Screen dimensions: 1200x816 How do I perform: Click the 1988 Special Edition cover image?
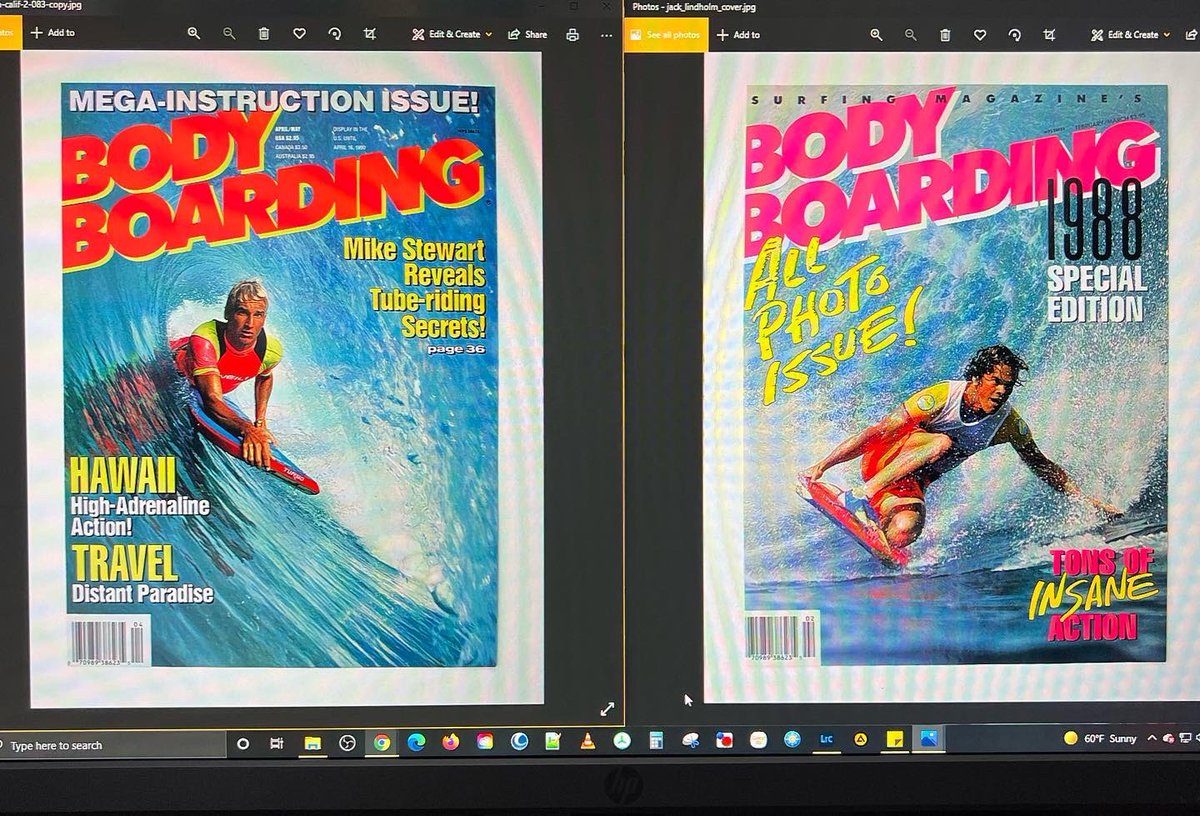(956, 373)
